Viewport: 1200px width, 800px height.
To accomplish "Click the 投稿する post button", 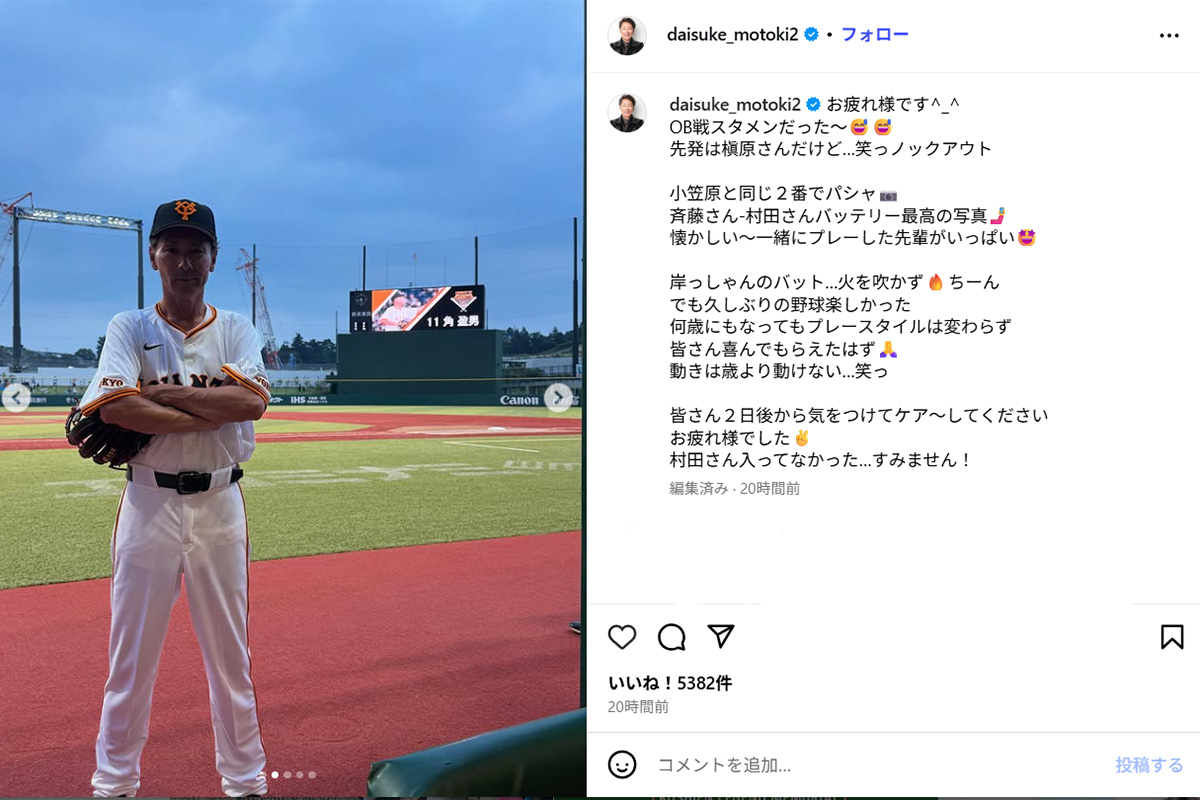I will coord(1149,765).
